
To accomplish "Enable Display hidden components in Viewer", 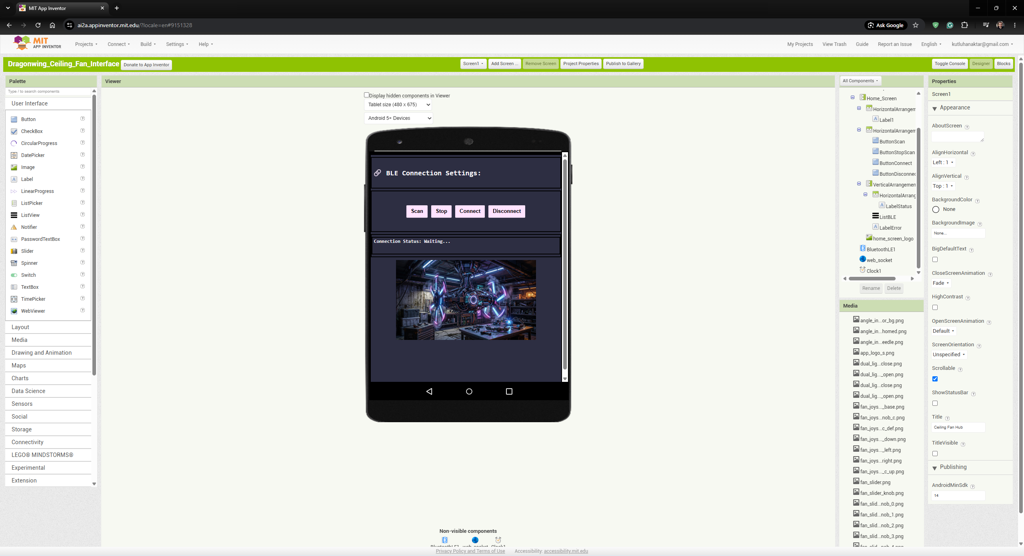I will tap(366, 95).
